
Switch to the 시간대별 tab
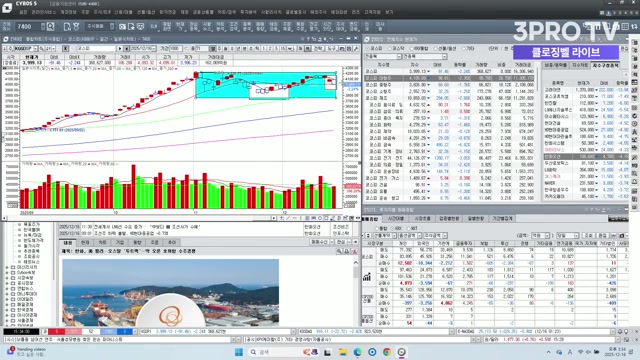click(x=396, y=219)
